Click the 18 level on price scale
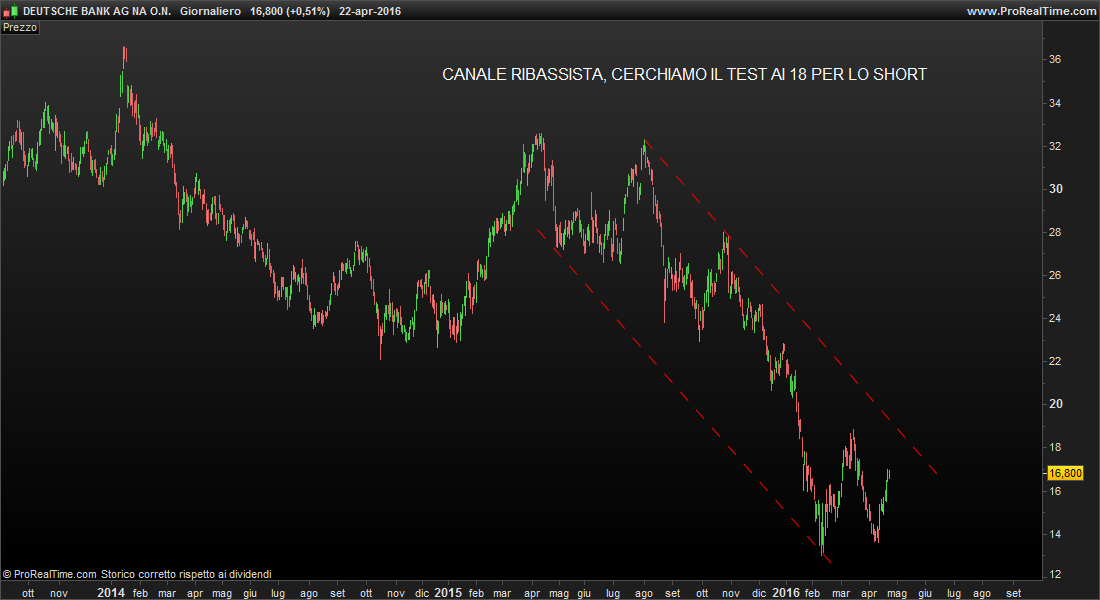1100x600 pixels. point(1055,447)
